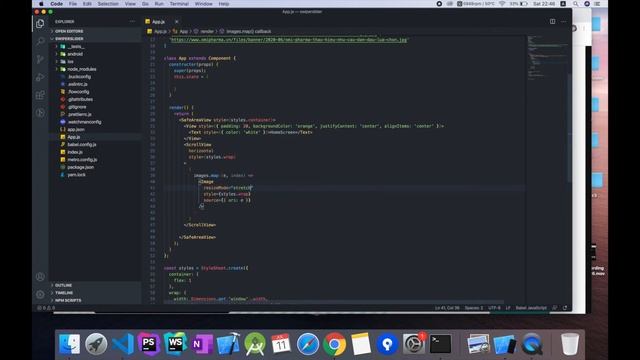Open Finder from the Dock

[69, 344]
